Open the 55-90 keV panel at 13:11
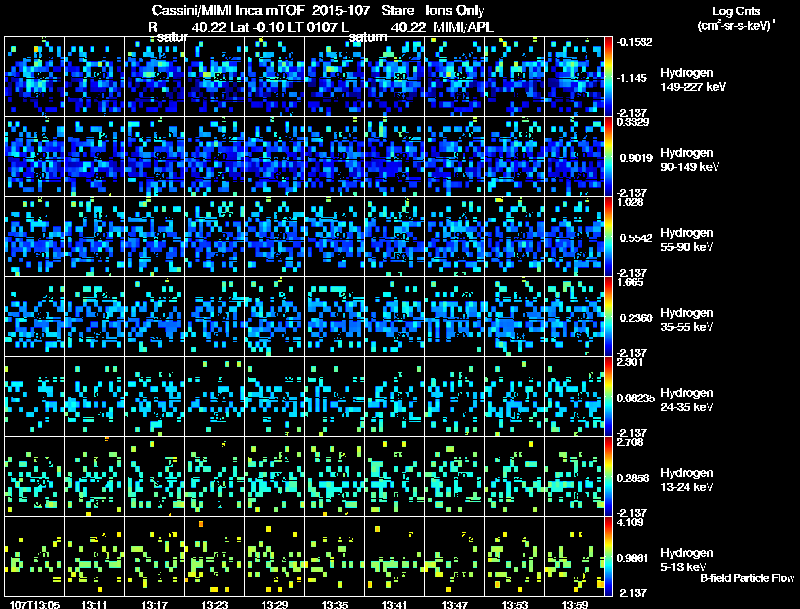This screenshot has height=609, width=800. pos(94,237)
